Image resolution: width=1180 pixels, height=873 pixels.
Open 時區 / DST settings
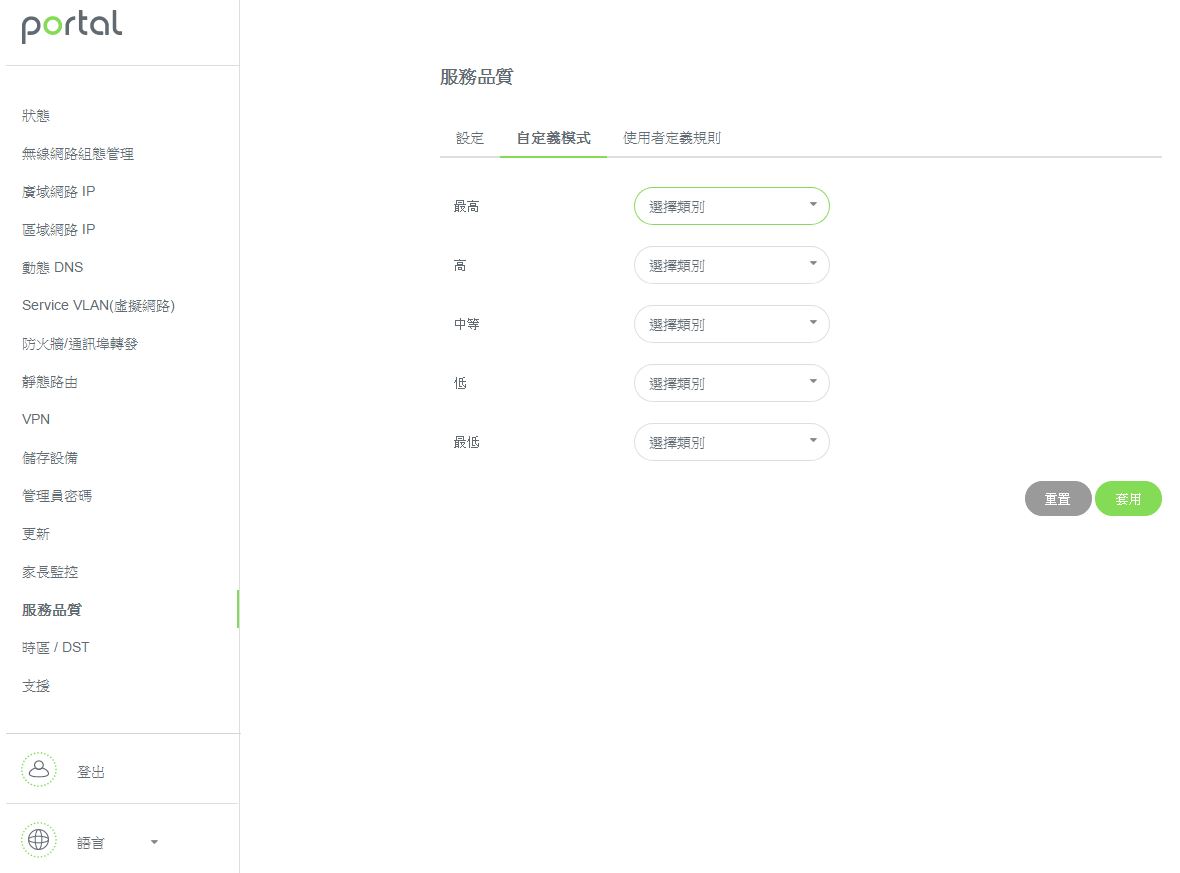click(x=56, y=647)
